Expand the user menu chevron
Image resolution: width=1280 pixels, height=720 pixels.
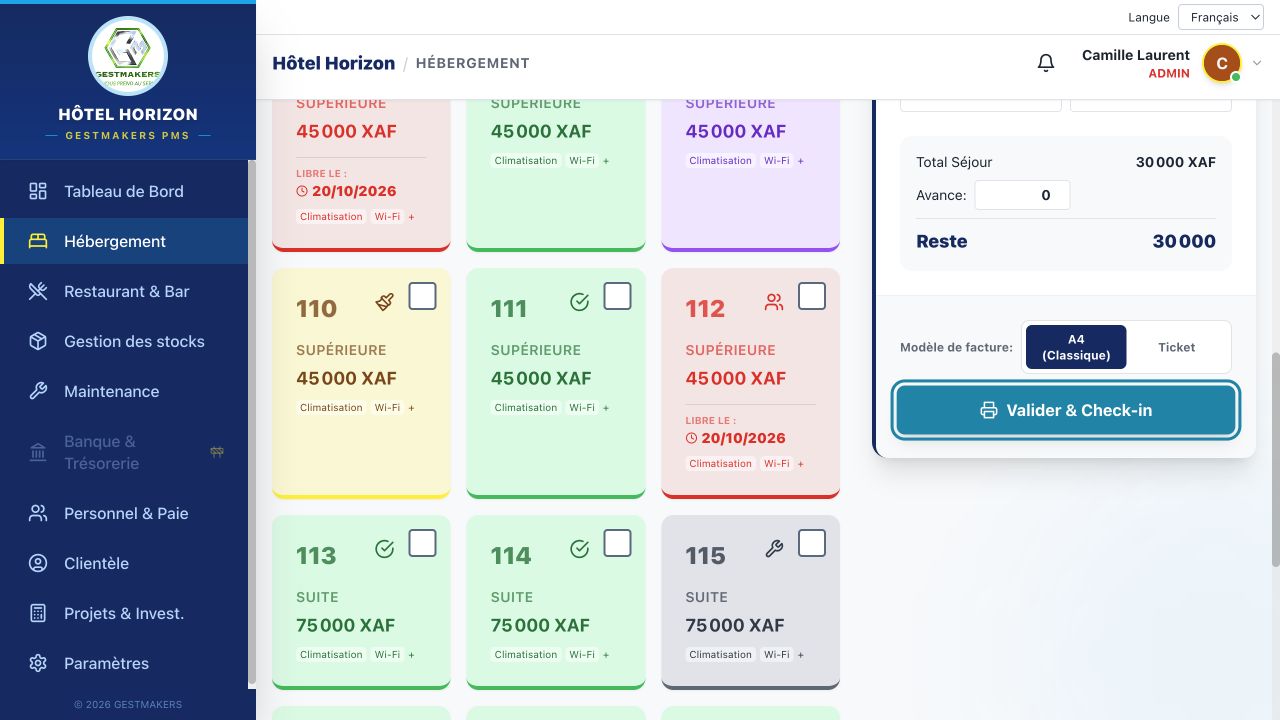1258,63
